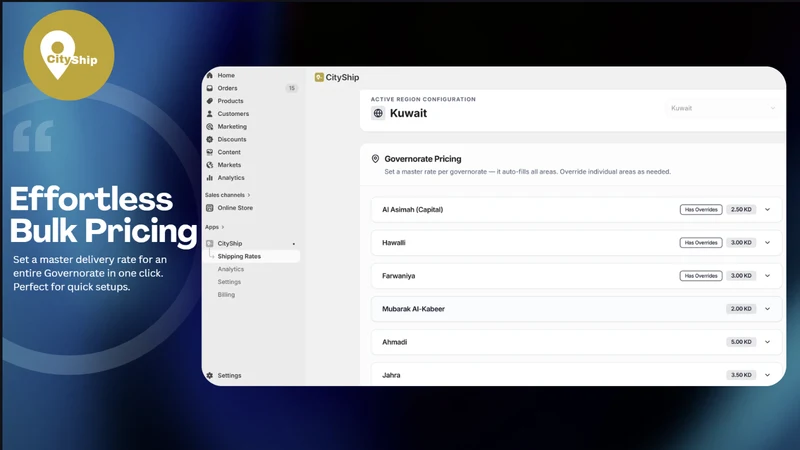Click the 3.50 KD rate for Jahra
The height and width of the screenshot is (450, 800).
coord(741,375)
